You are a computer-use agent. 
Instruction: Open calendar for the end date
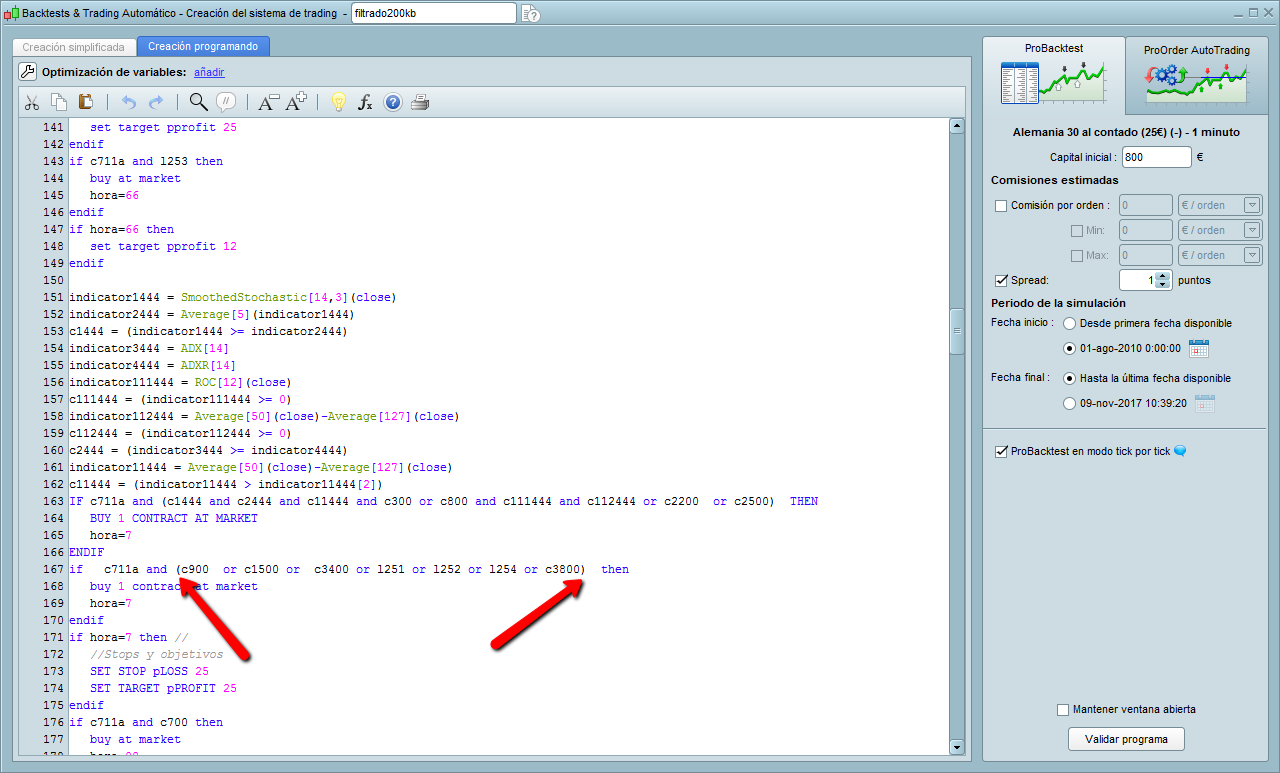tap(1205, 403)
